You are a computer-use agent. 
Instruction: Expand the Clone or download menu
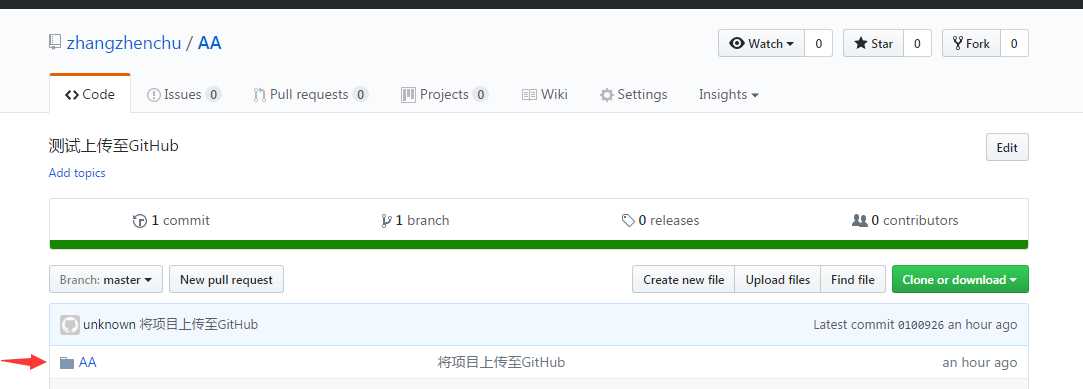tap(960, 280)
